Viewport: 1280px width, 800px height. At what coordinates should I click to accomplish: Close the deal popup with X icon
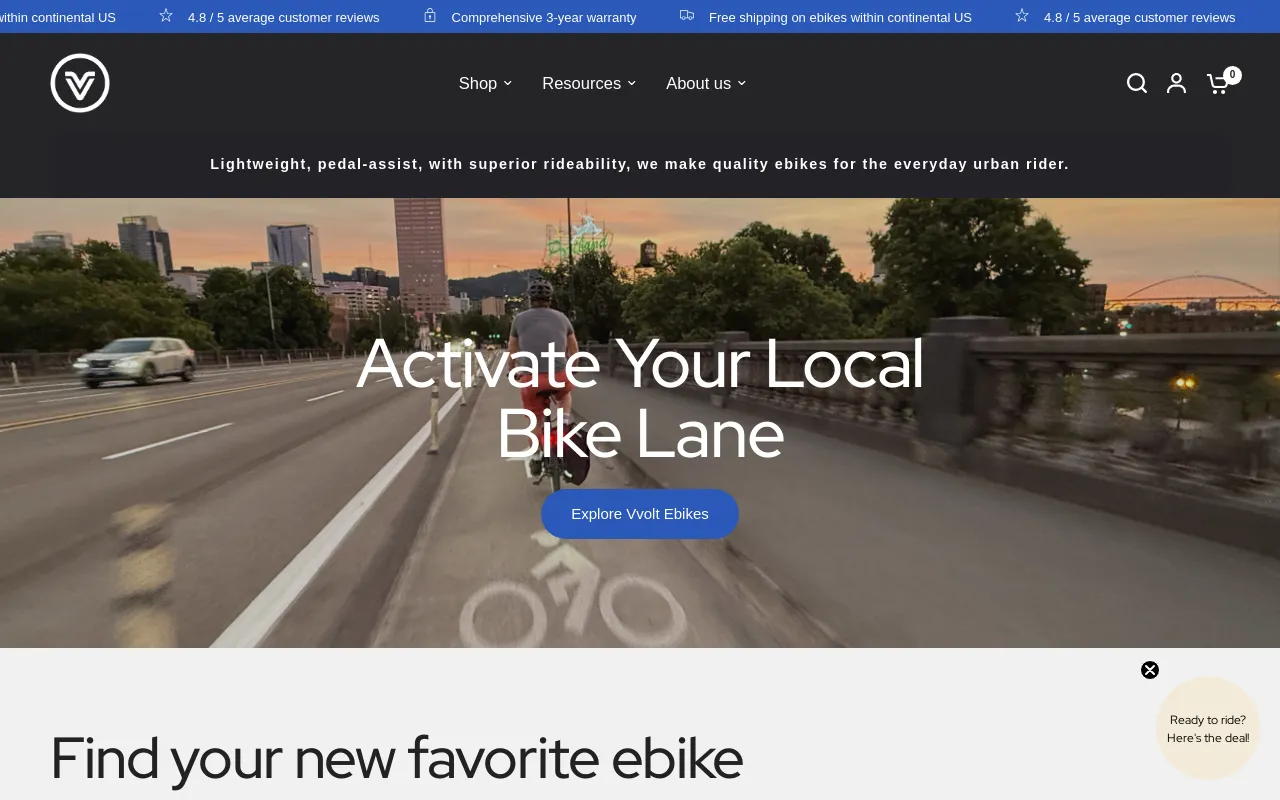click(1150, 670)
